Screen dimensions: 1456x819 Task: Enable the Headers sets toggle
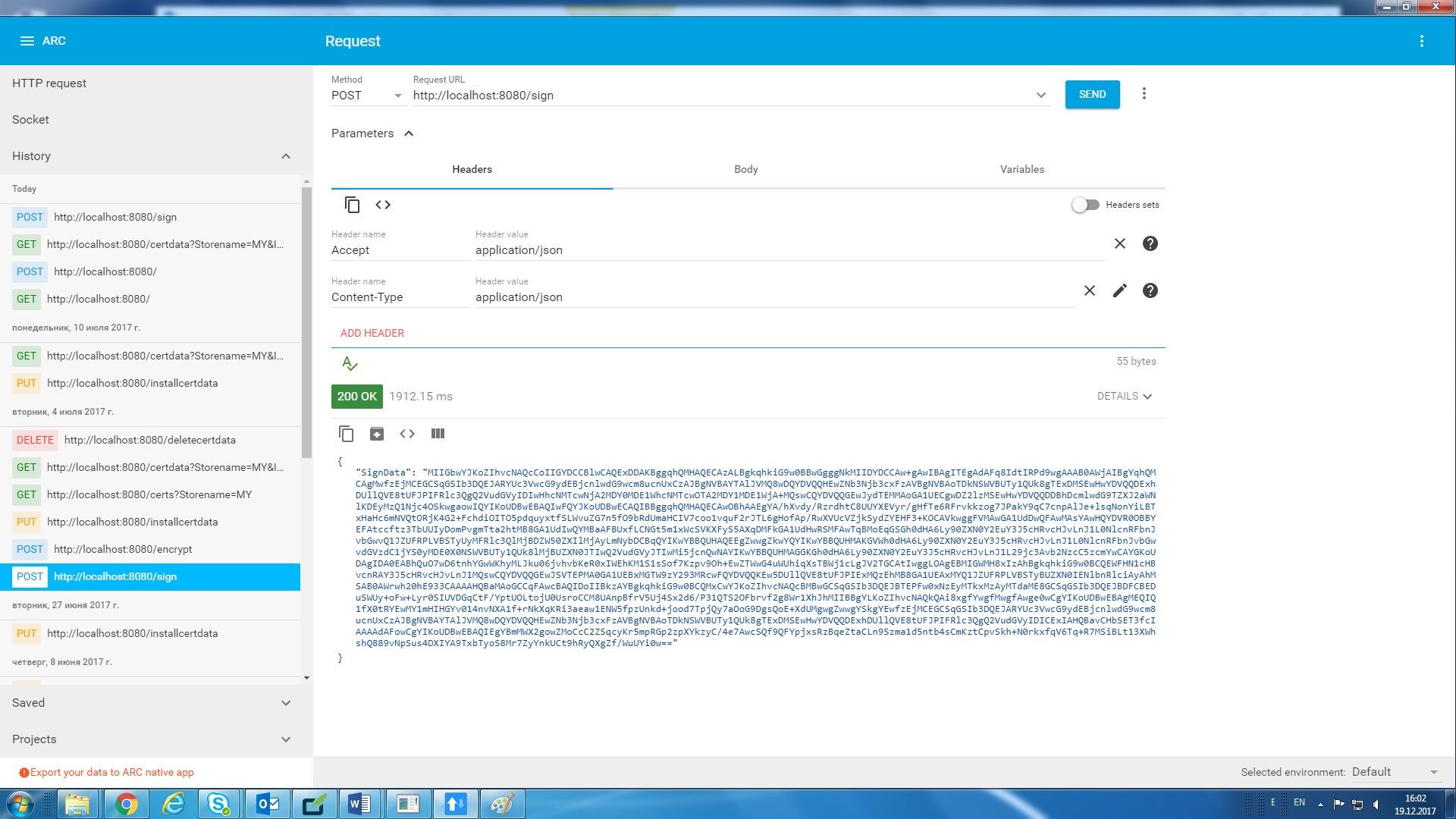click(x=1085, y=205)
